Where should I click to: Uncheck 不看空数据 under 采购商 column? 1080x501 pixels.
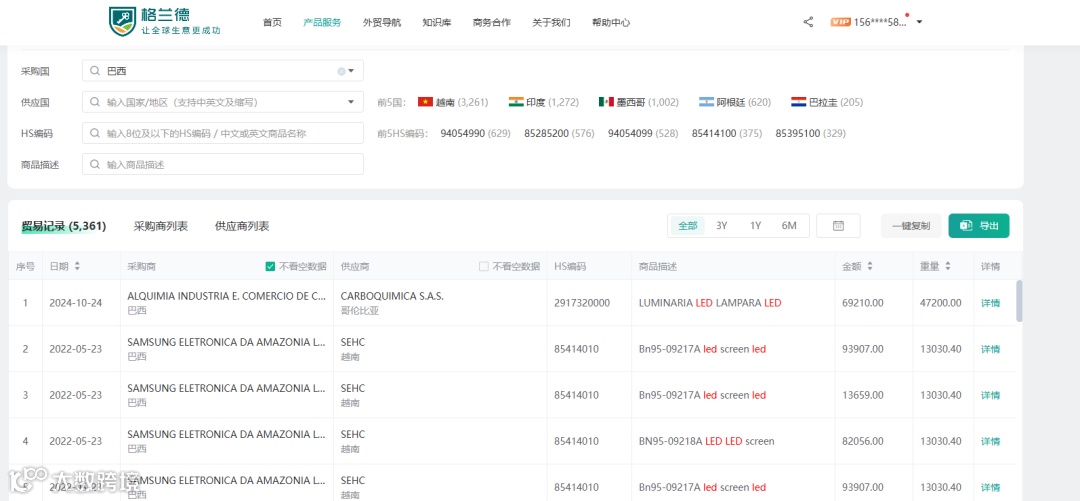coord(270,266)
